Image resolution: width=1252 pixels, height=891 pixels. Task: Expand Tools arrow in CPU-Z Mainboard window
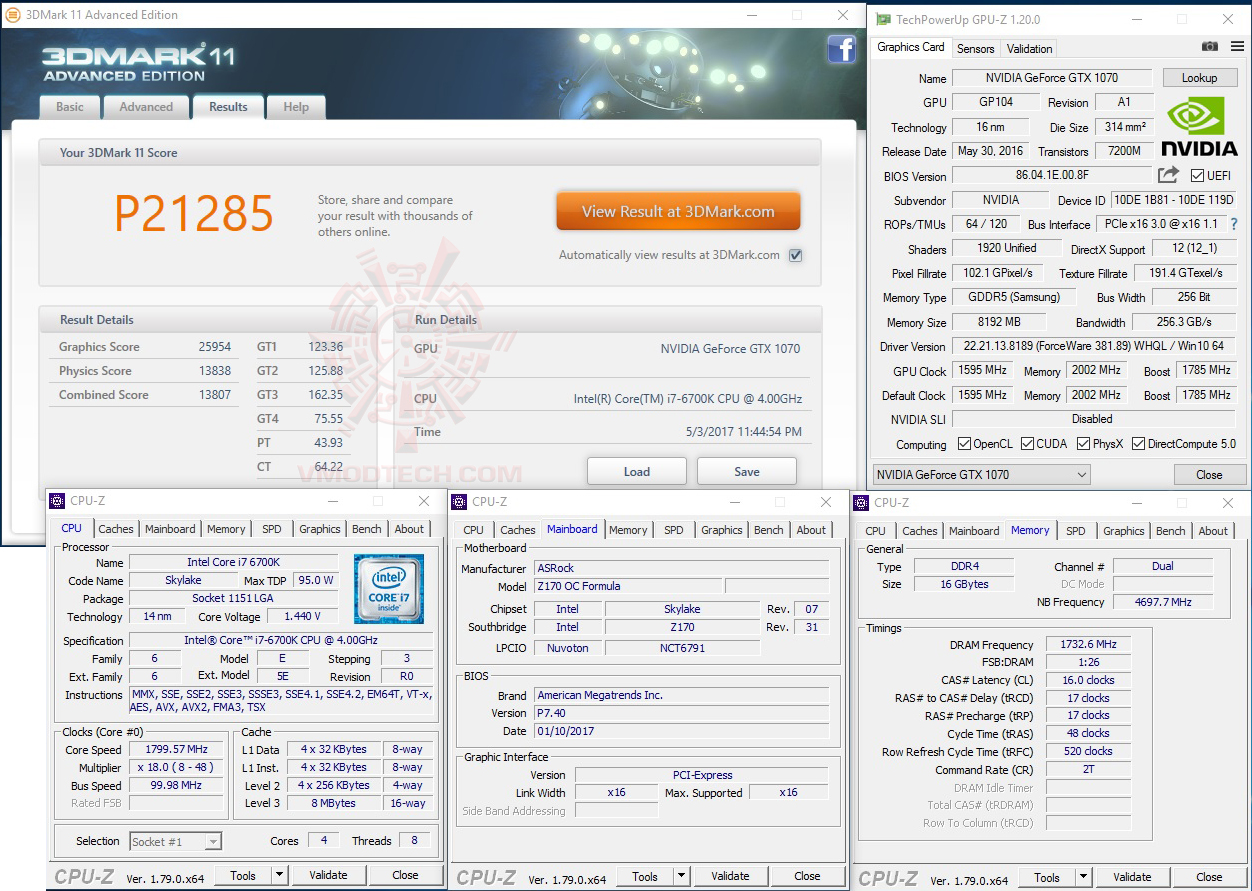[x=681, y=876]
